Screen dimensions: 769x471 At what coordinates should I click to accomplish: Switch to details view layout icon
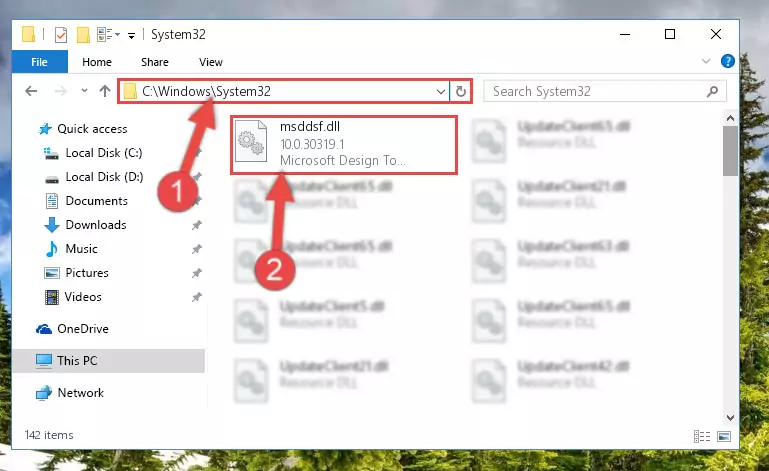pos(701,436)
